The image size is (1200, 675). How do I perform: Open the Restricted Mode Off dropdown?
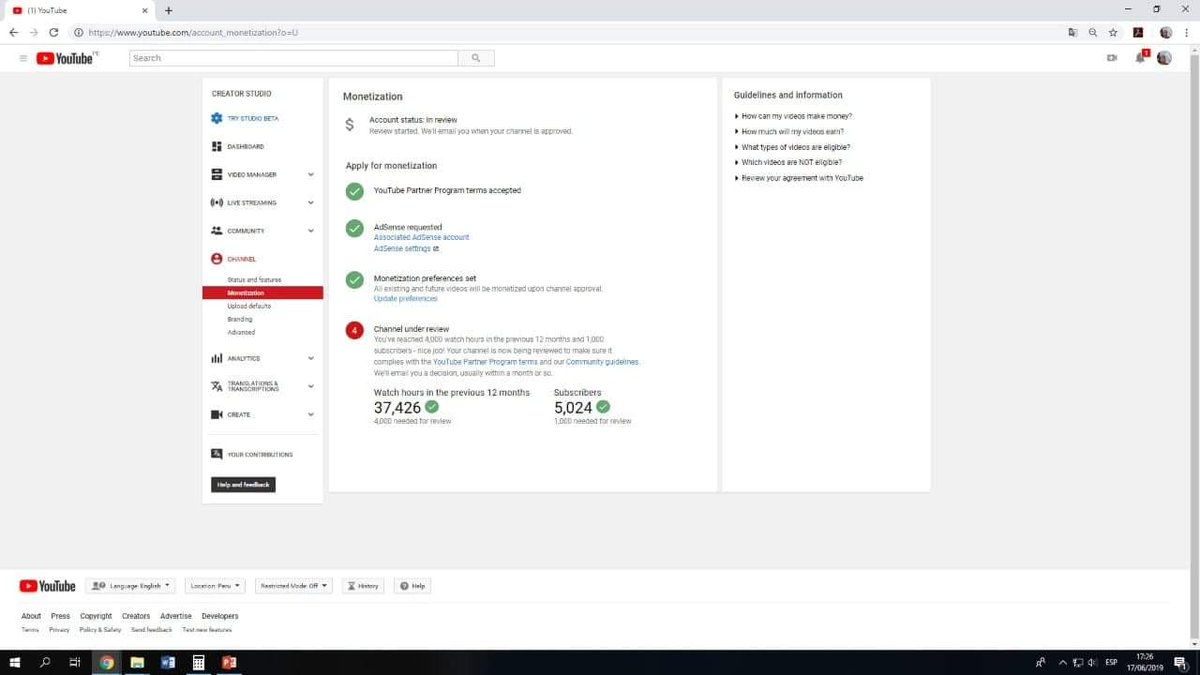coord(292,586)
